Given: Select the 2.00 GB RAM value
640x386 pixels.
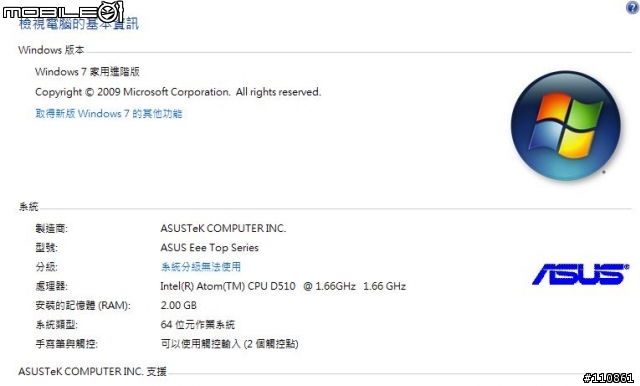Looking at the screenshot, I should [178, 305].
